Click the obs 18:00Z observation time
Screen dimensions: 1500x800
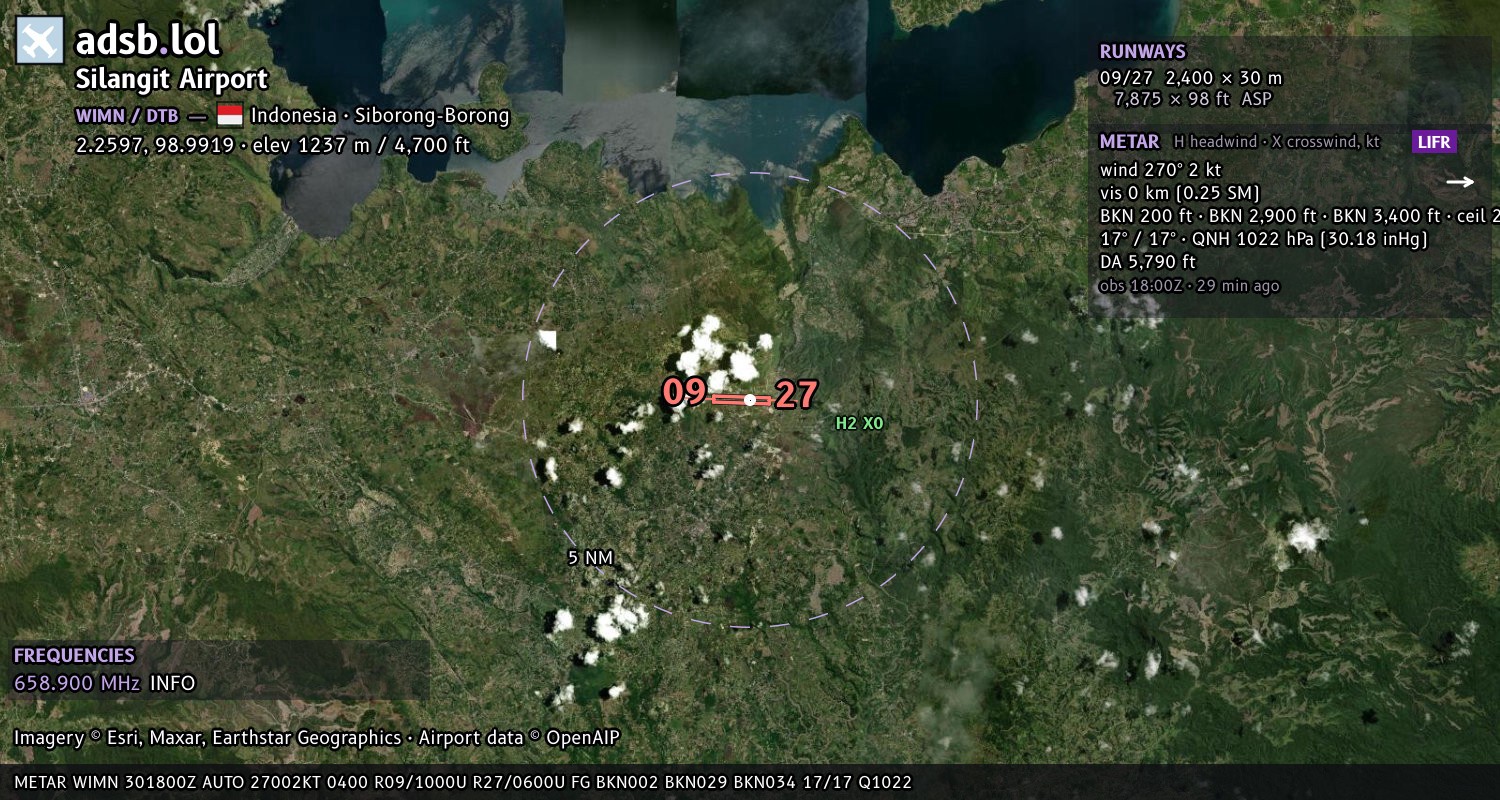pos(1190,286)
